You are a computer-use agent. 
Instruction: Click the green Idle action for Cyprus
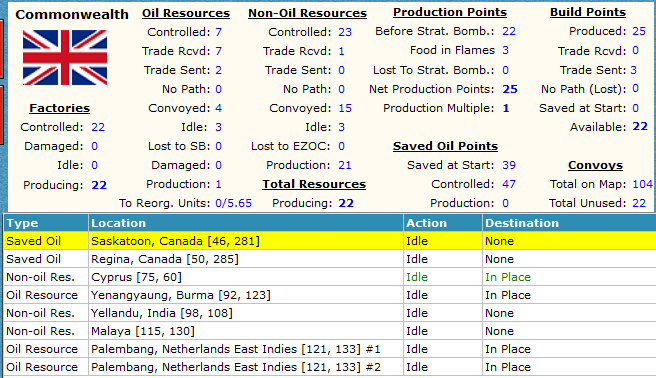pyautogui.click(x=417, y=277)
